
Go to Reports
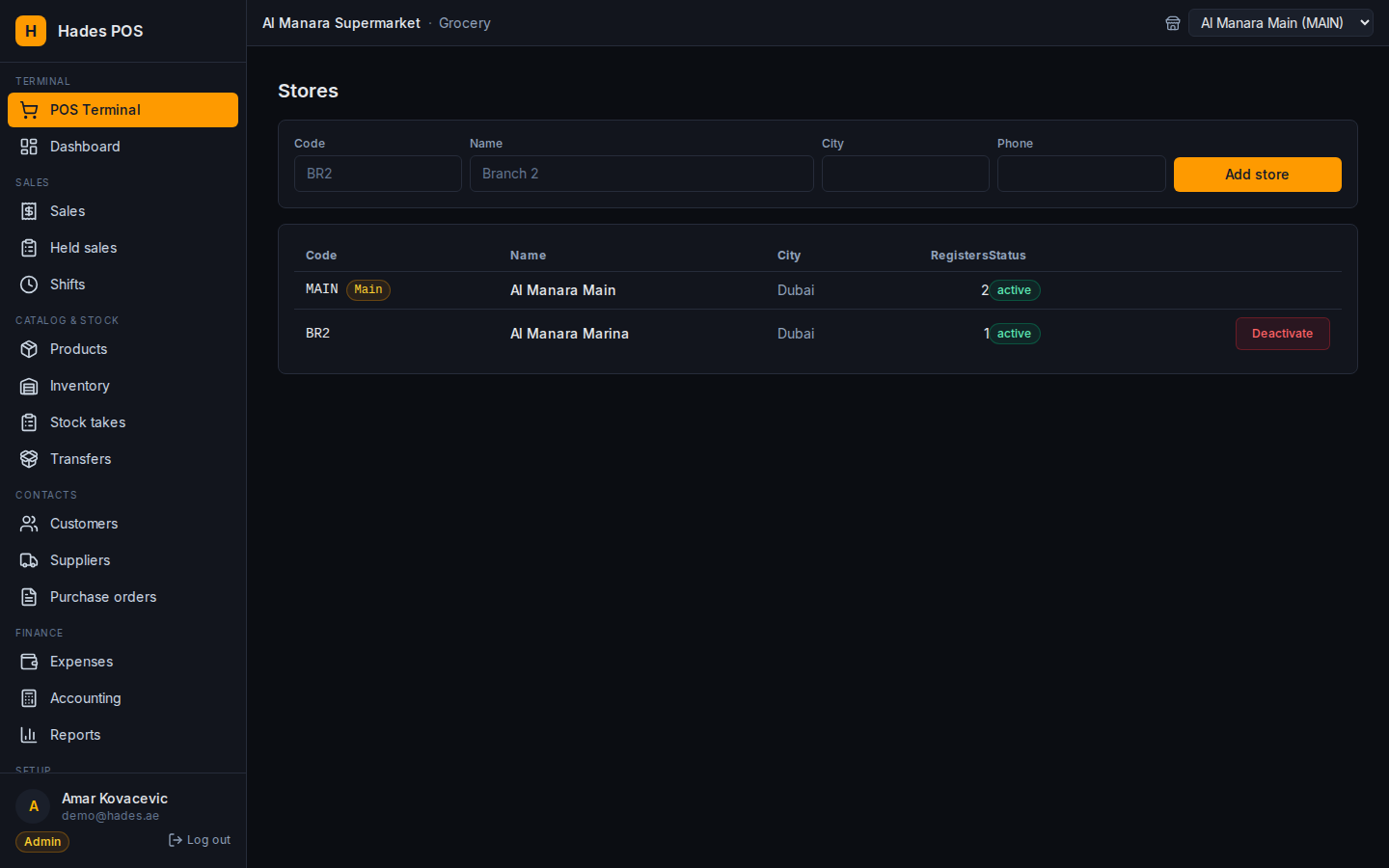pos(123,735)
